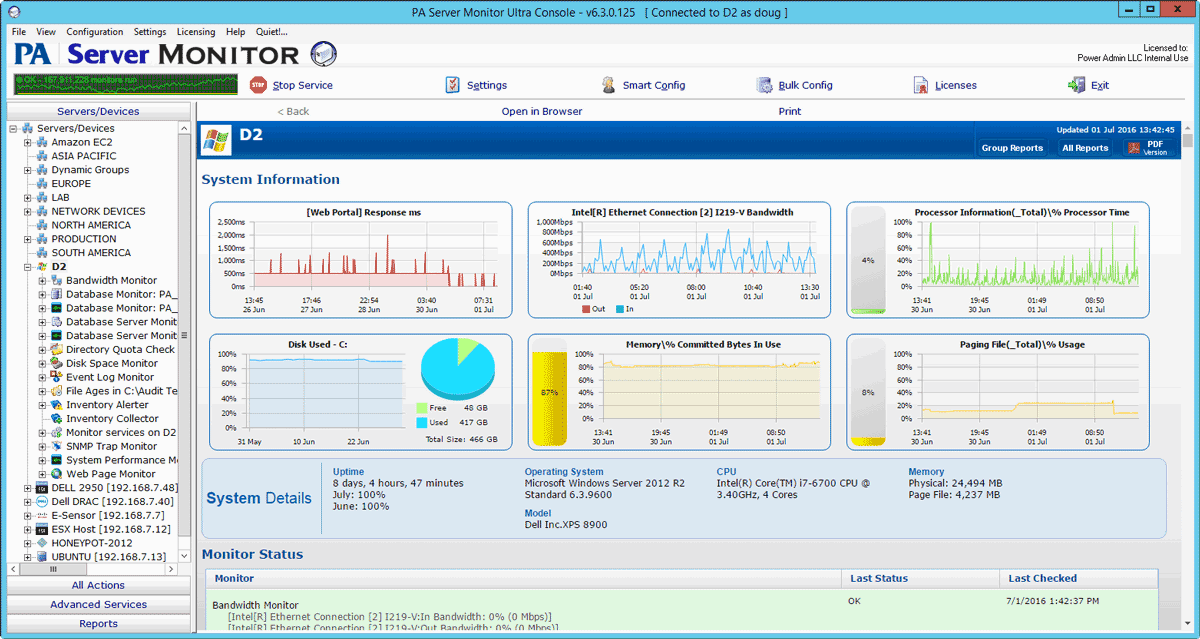Click the Dell DRAC device icon
This screenshot has height=639, width=1200.
tap(42, 501)
